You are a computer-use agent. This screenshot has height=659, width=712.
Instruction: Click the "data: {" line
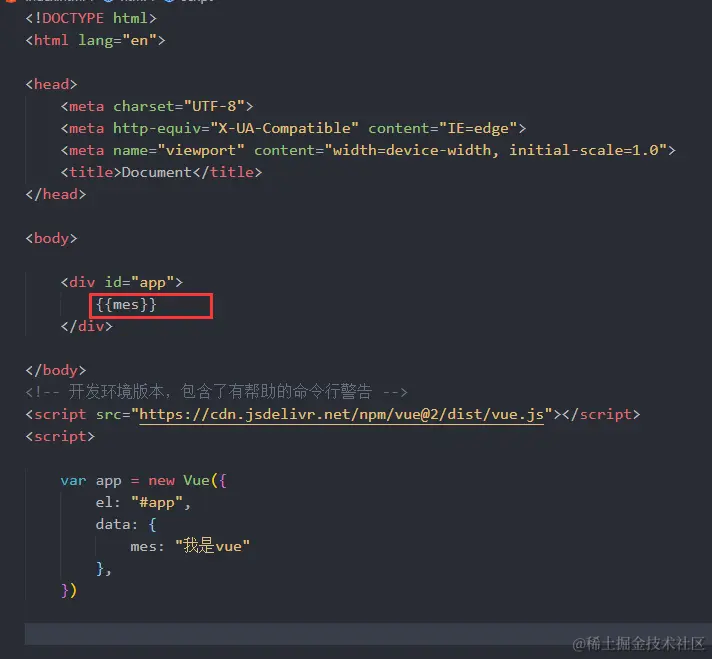[126, 525]
